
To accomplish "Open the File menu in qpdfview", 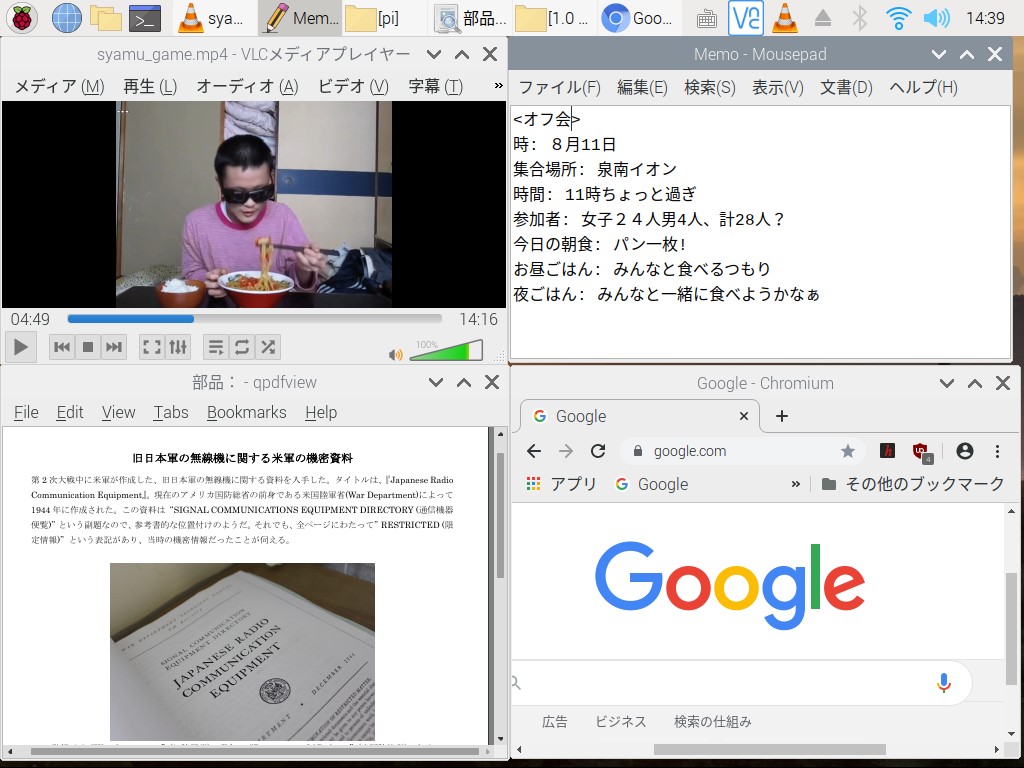I will pos(26,413).
